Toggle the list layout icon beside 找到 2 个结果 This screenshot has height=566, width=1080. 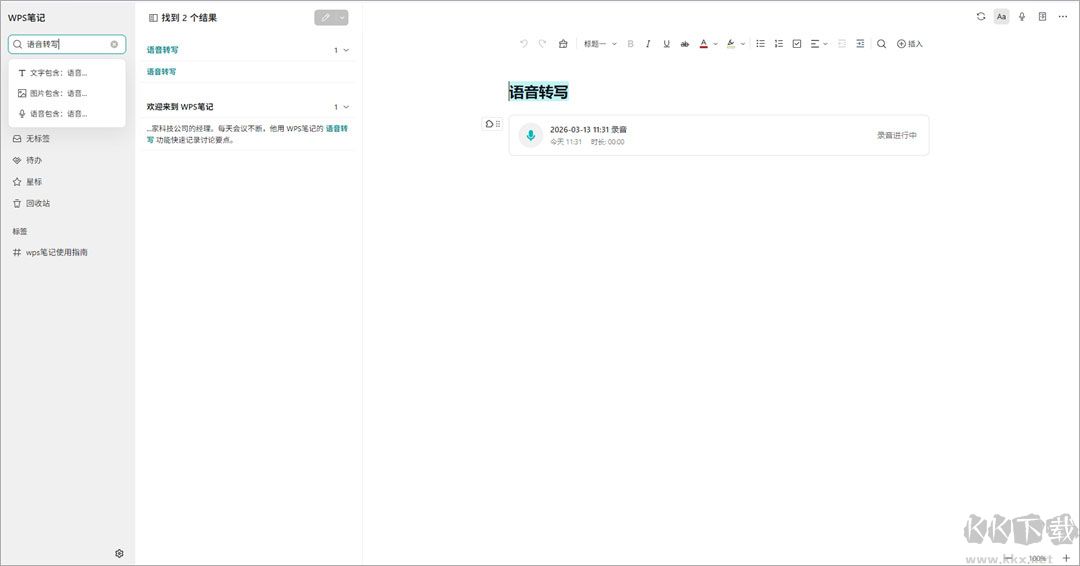point(153,18)
